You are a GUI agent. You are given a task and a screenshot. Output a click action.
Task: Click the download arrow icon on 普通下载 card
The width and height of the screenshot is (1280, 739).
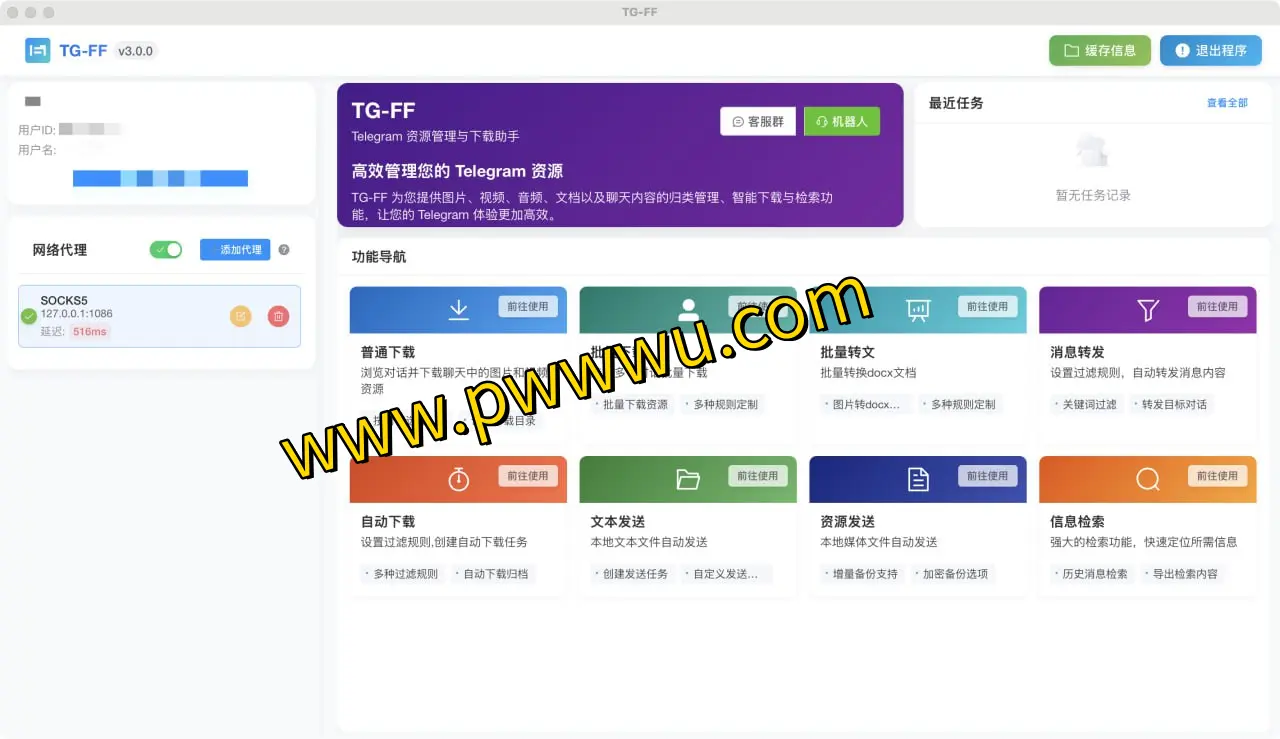coord(458,310)
